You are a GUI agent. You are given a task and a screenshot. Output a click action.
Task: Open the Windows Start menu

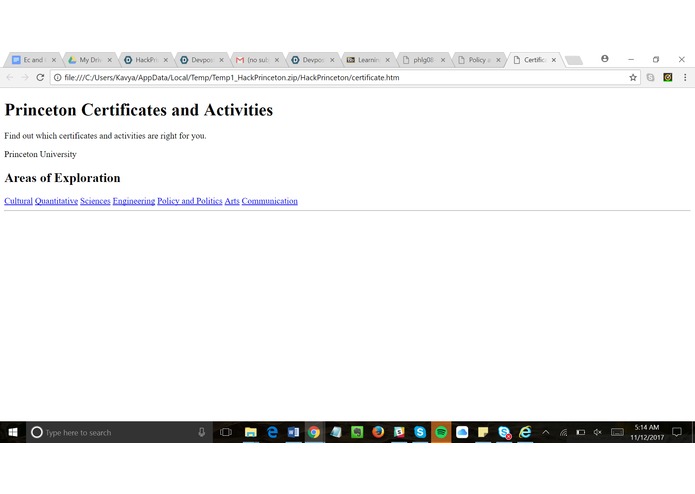coord(13,432)
